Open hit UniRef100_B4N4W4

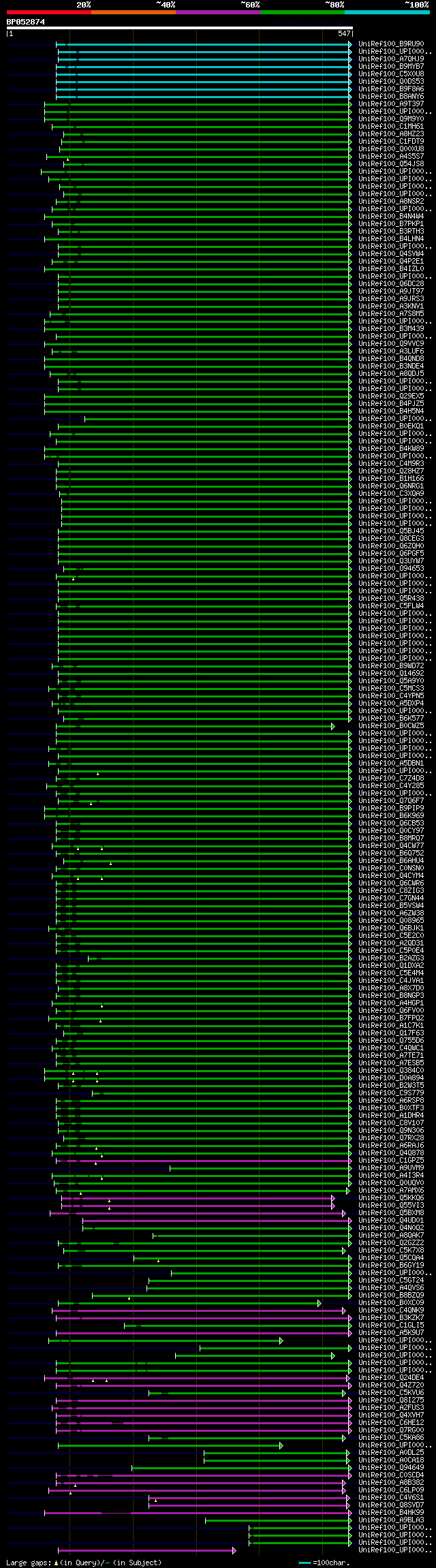[x=391, y=217]
